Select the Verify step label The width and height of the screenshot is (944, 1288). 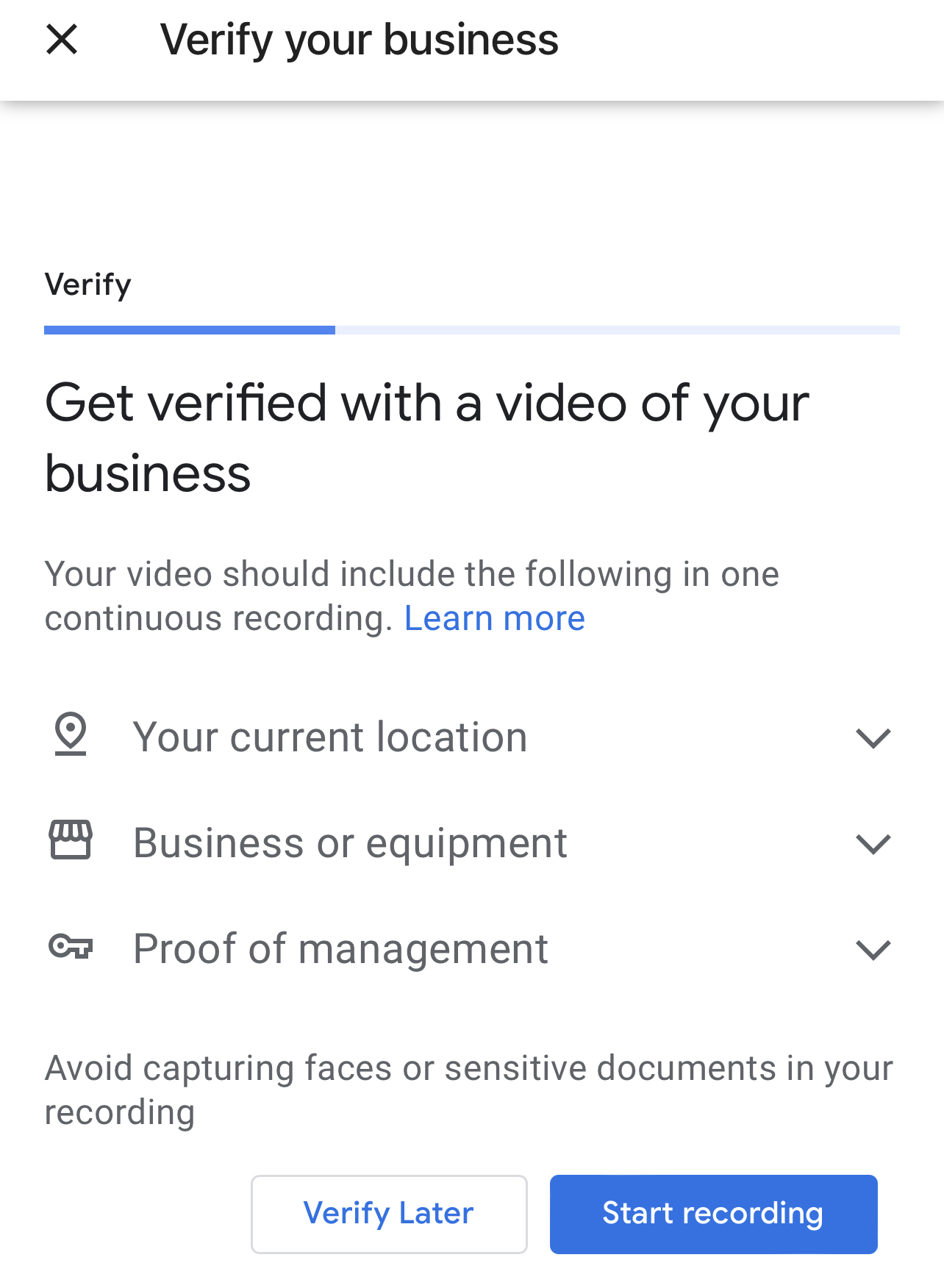pos(88,285)
